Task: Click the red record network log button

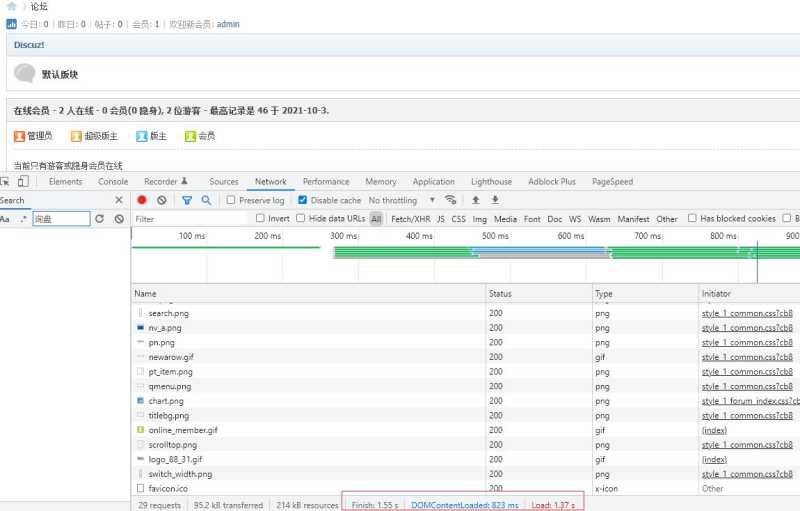Action: click(142, 200)
